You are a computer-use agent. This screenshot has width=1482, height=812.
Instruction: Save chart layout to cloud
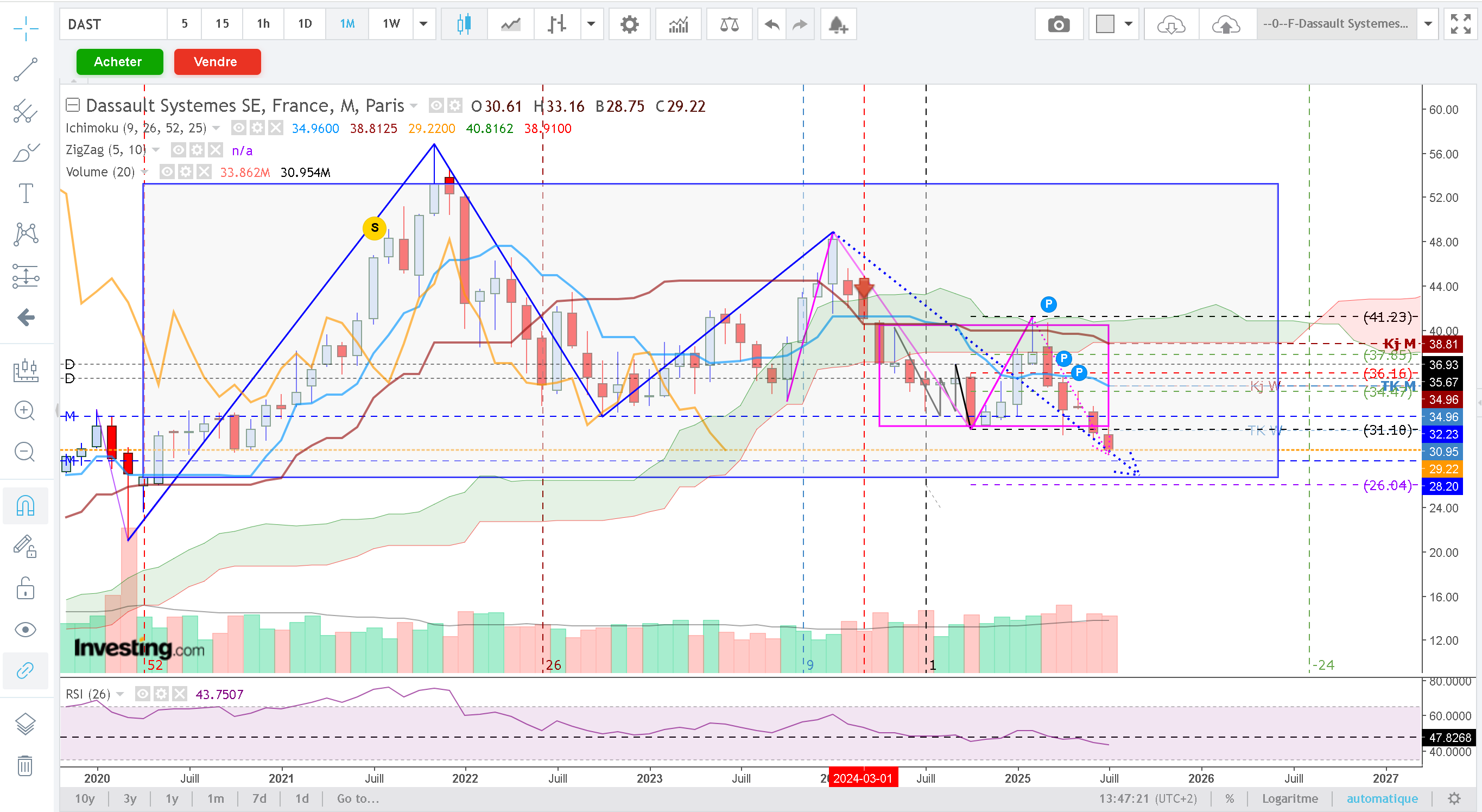pyautogui.click(x=1226, y=24)
